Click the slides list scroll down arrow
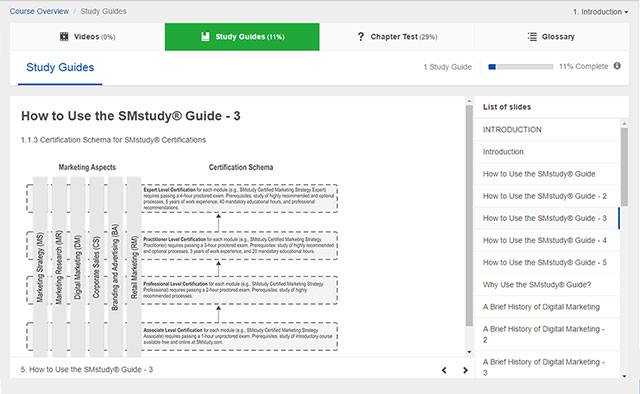Screen dimensions: 640x394 tap(624, 376)
